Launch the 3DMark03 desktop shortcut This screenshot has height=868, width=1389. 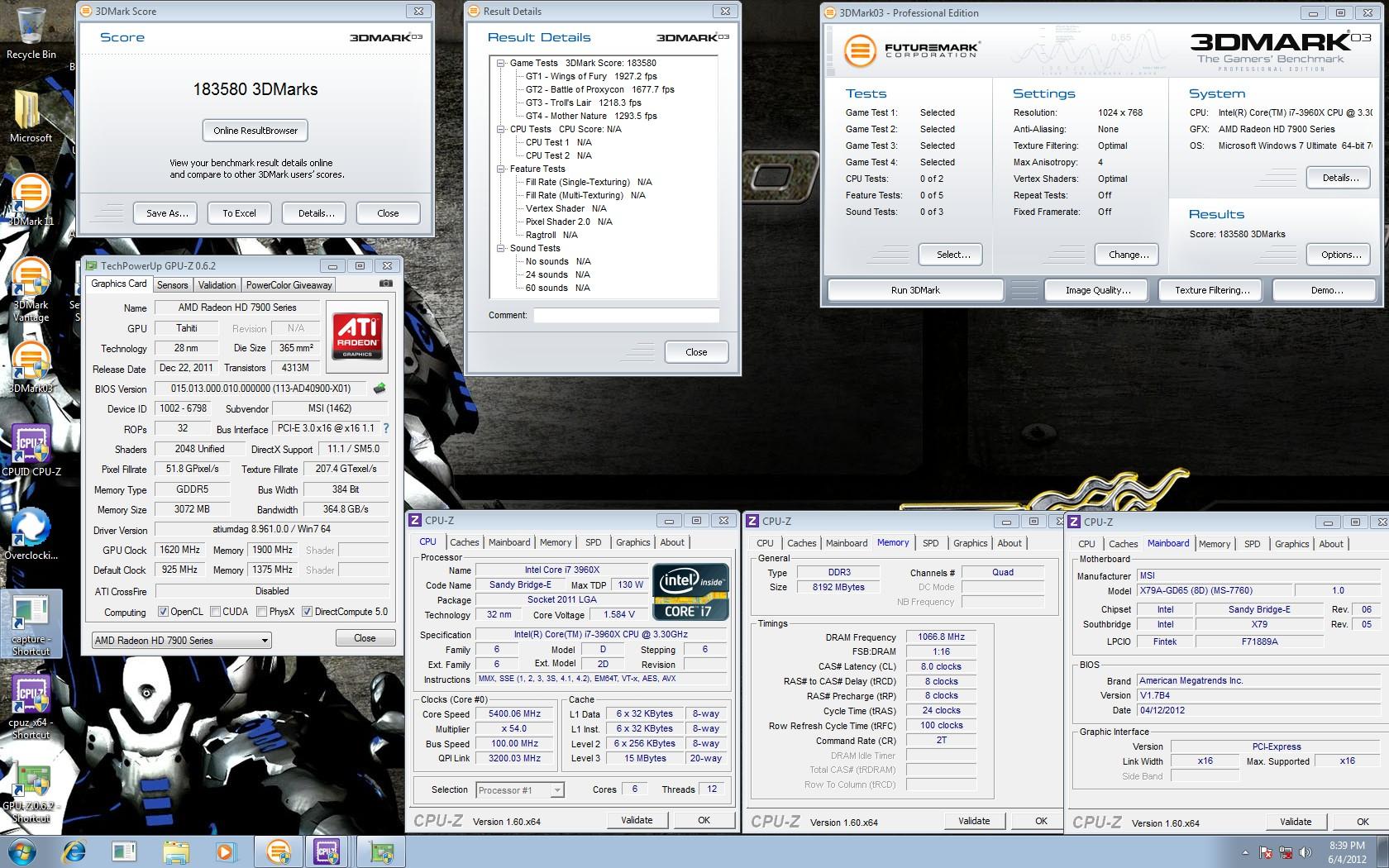(31, 368)
